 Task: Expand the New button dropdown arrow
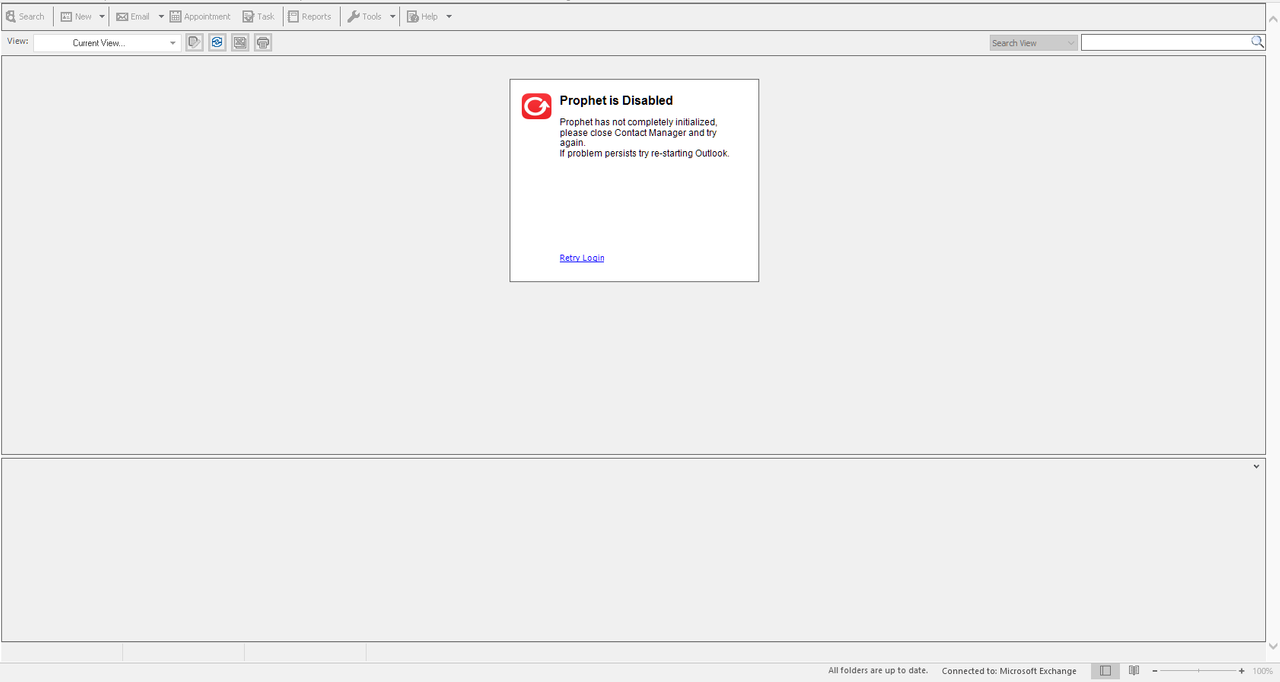[x=102, y=16]
